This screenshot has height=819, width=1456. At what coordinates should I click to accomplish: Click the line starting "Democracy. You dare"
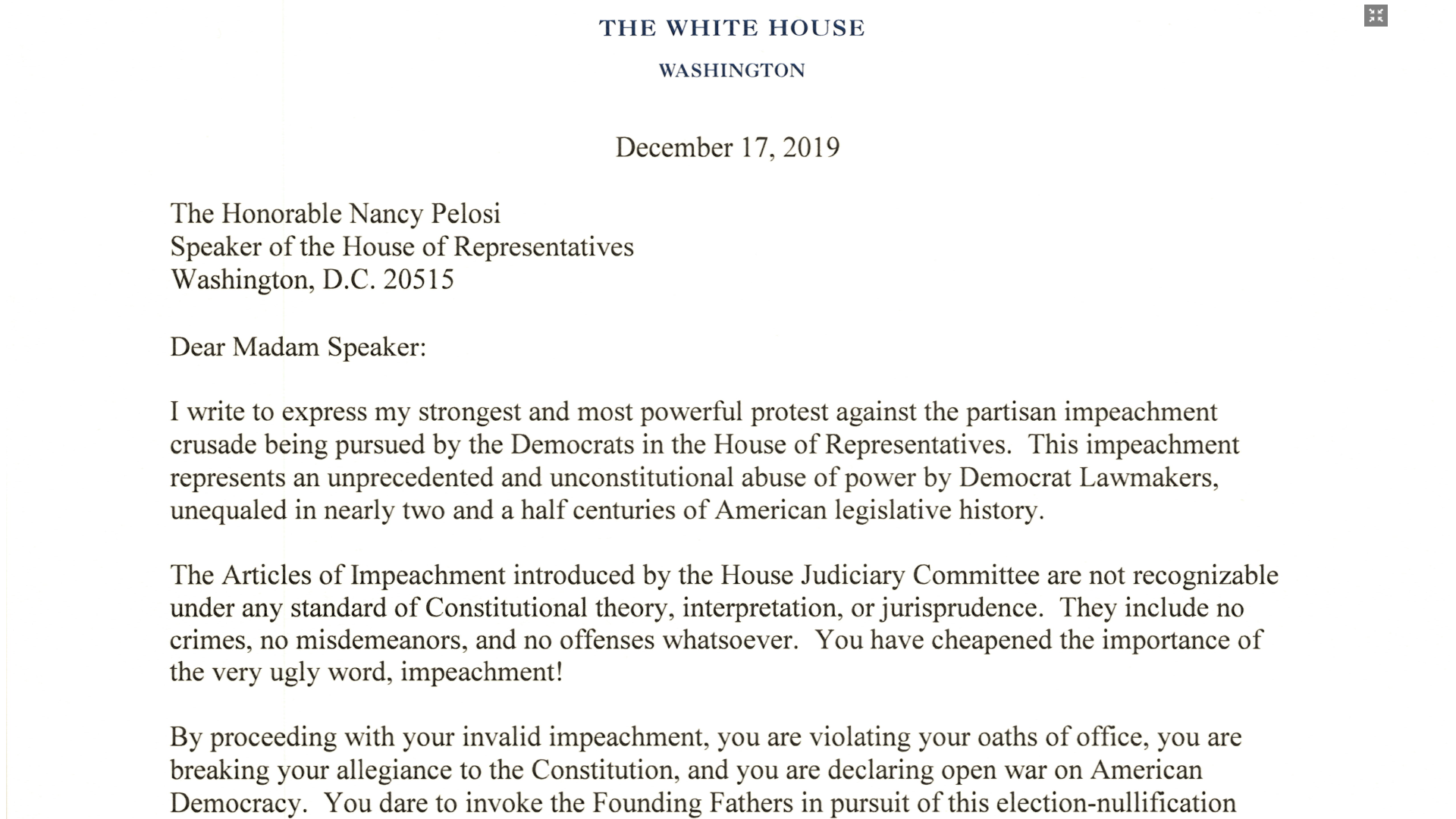click(x=702, y=802)
